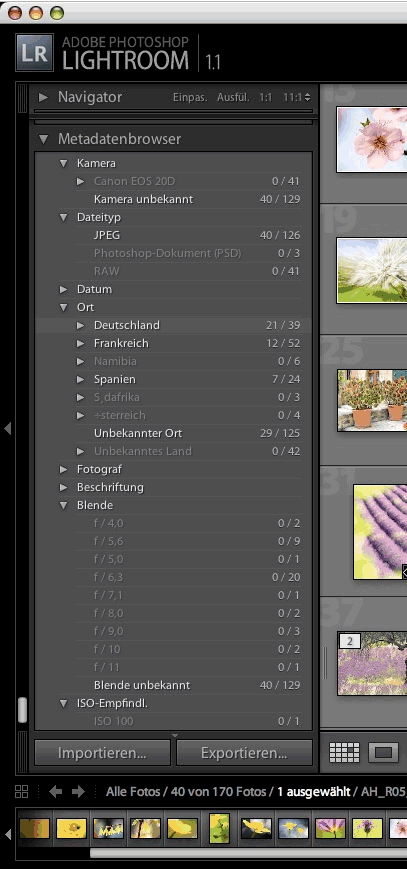Collapse the Metadatenbrowser panel
This screenshot has height=869, width=407.
43,139
